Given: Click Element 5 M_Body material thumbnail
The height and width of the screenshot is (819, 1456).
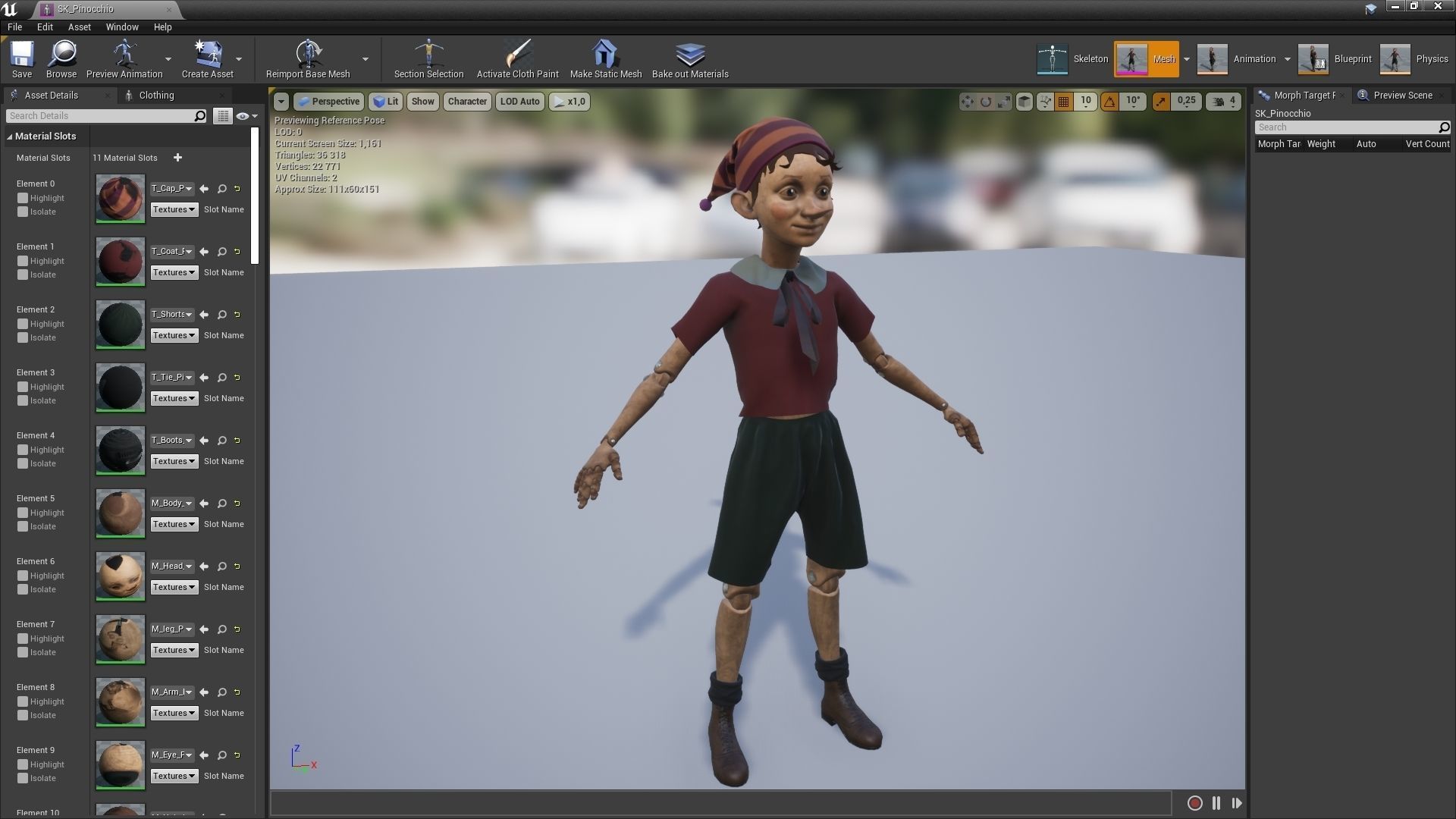Looking at the screenshot, I should click(x=120, y=513).
